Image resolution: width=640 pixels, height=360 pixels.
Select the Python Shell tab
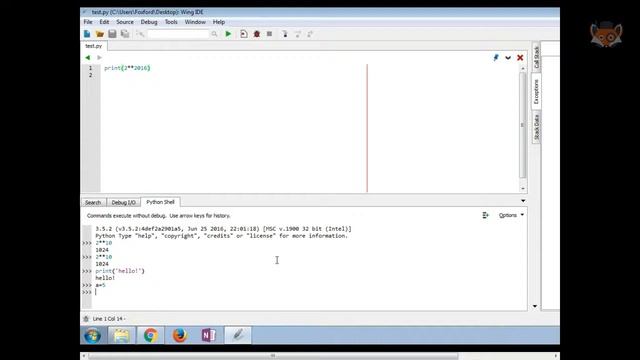coord(160,202)
